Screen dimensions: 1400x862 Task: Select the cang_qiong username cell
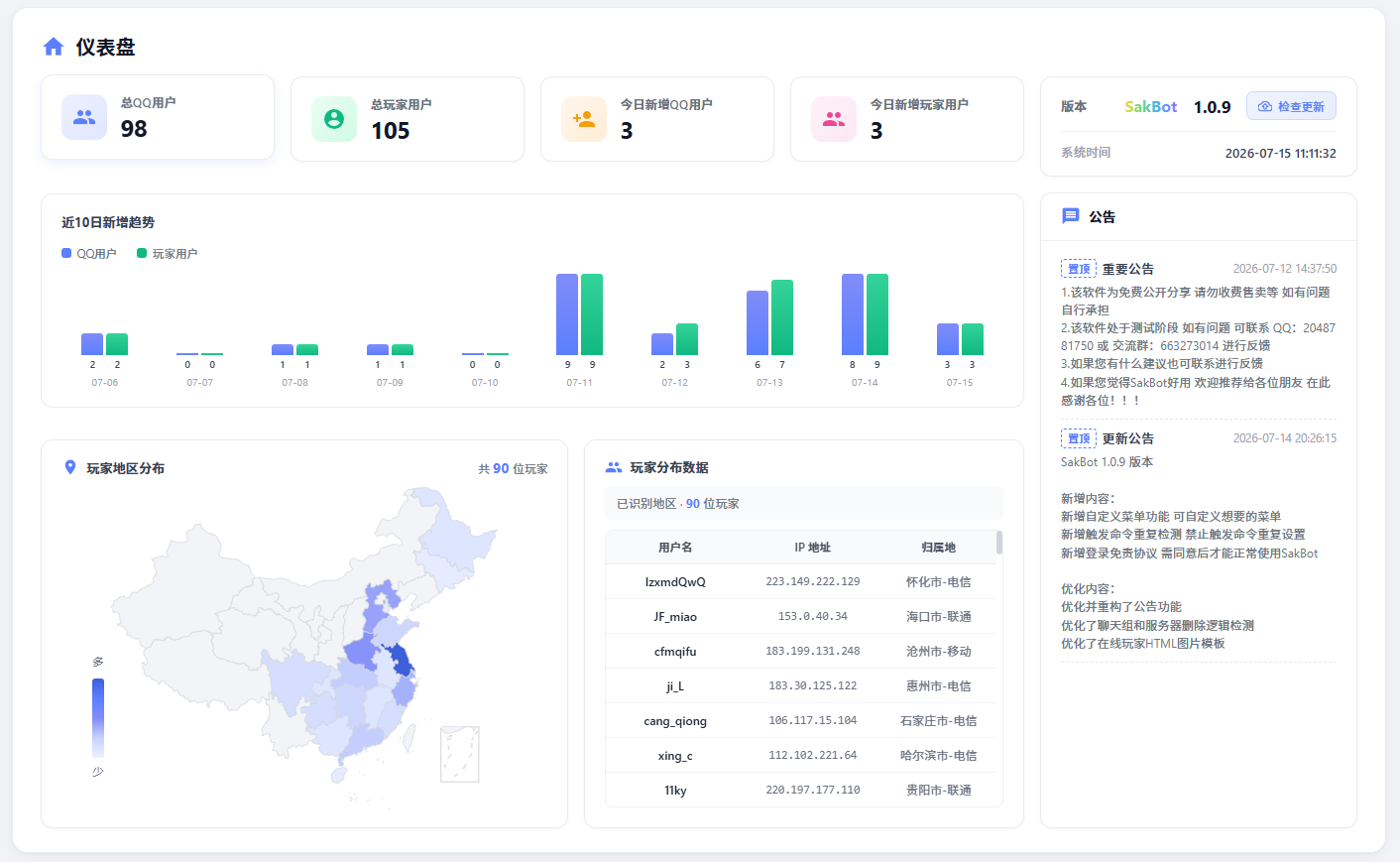point(675,721)
